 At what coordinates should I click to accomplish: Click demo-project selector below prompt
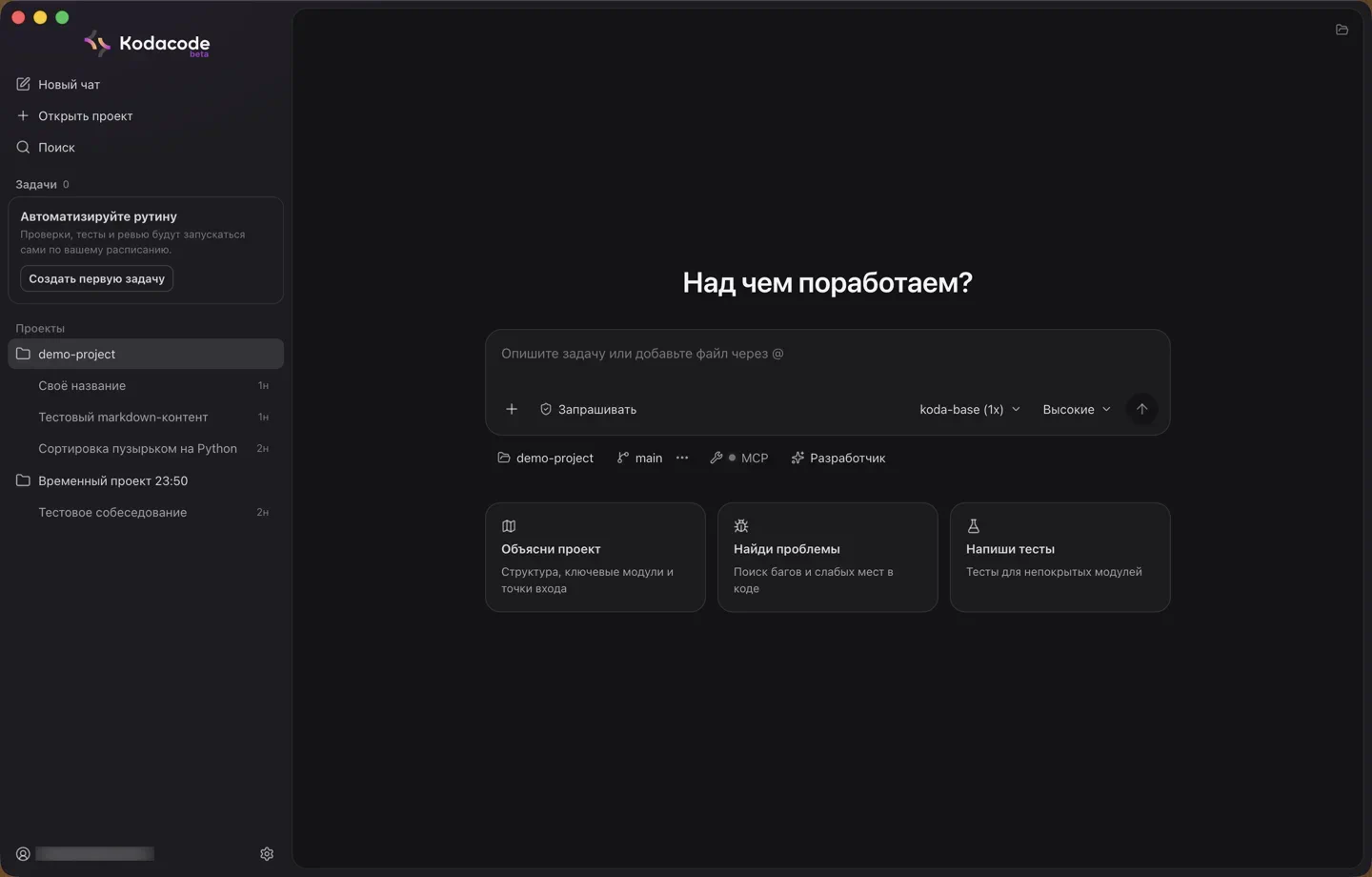(545, 458)
